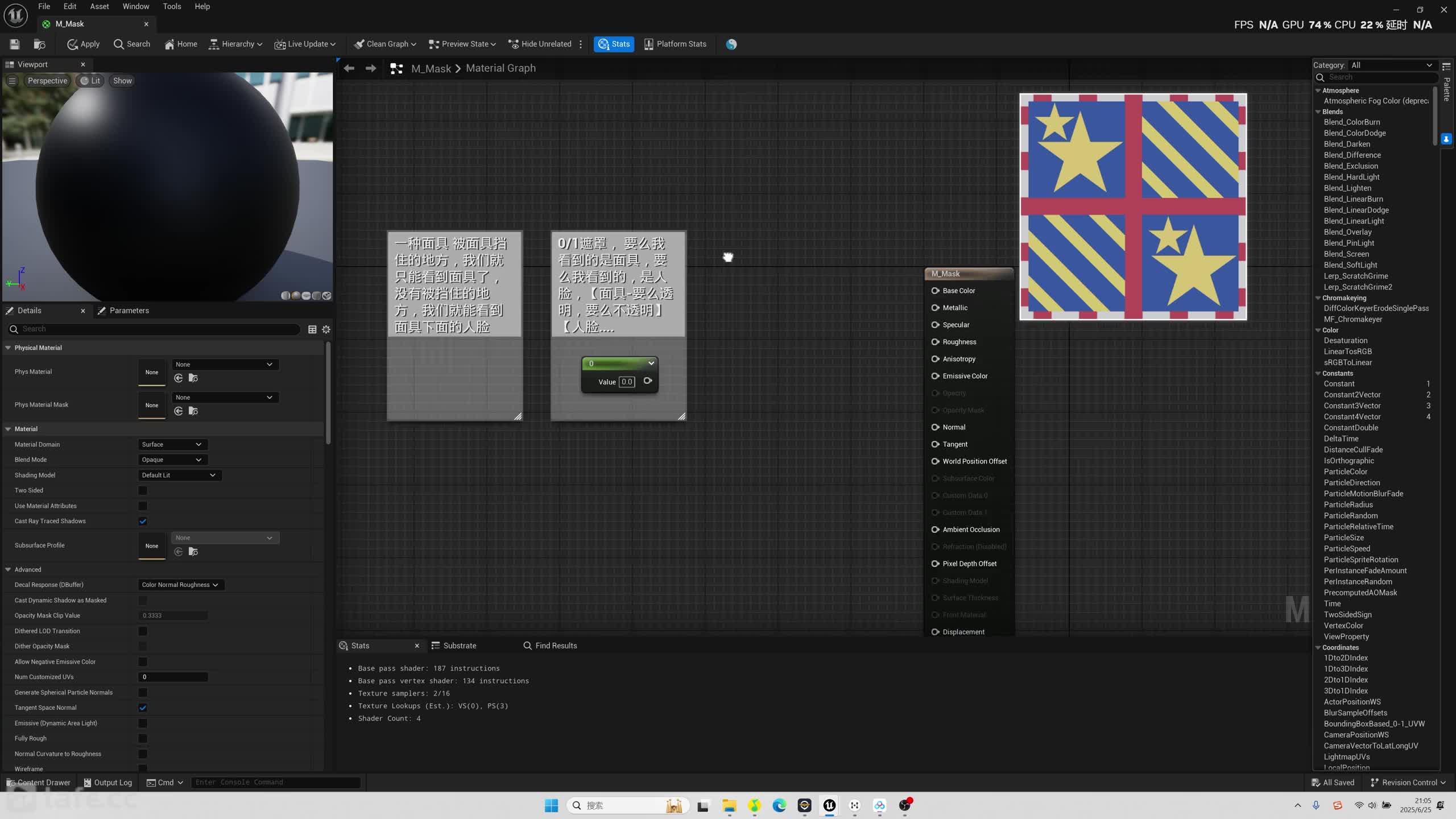The height and width of the screenshot is (819, 1456).
Task: Click the Unreal Engine logo icon
Action: [x=15, y=15]
